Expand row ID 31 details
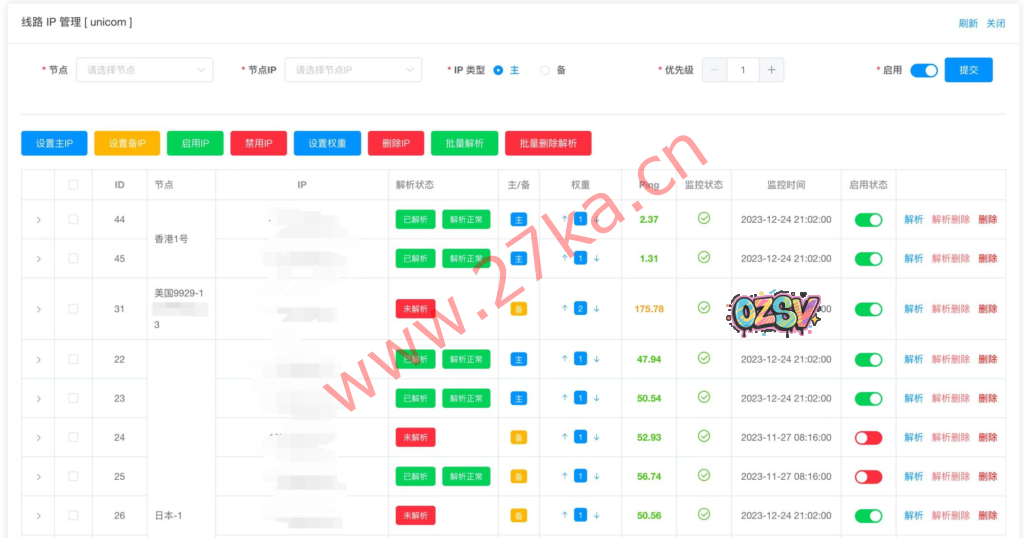The height and width of the screenshot is (538, 1024). coord(39,309)
